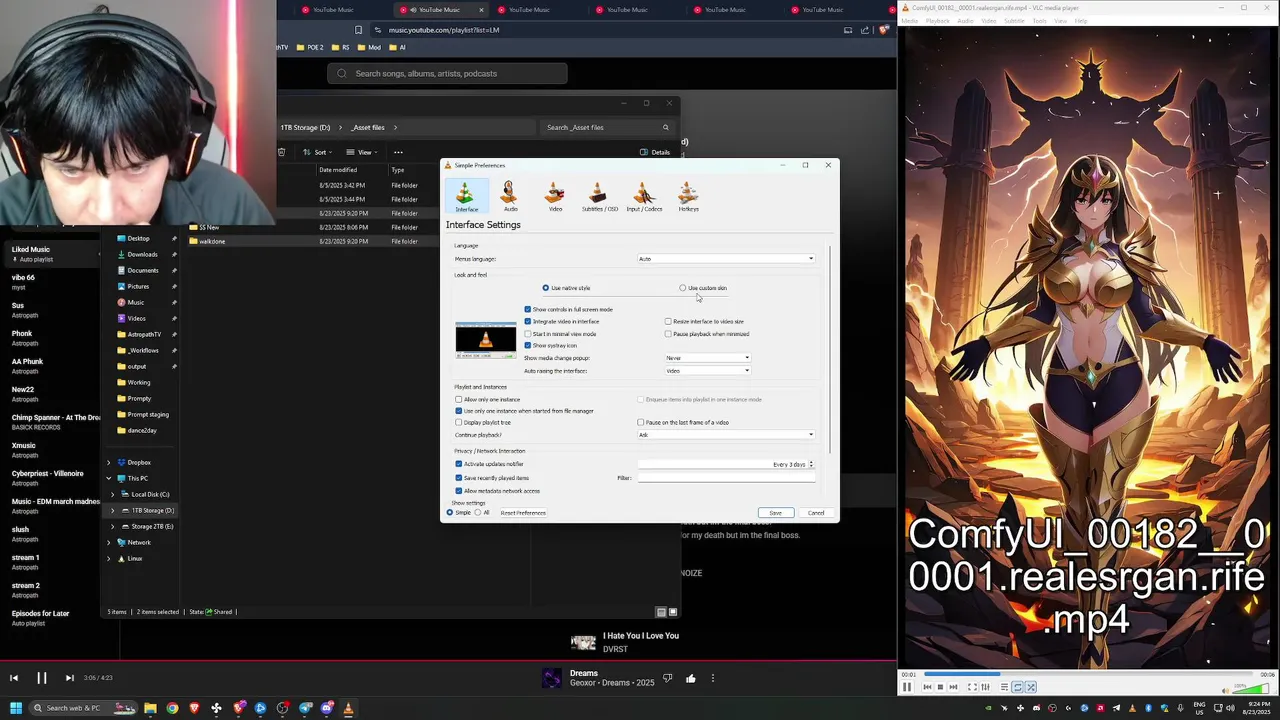1280x720 pixels.
Task: Like the Dreams song with thumbs up
Action: [x=690, y=678]
